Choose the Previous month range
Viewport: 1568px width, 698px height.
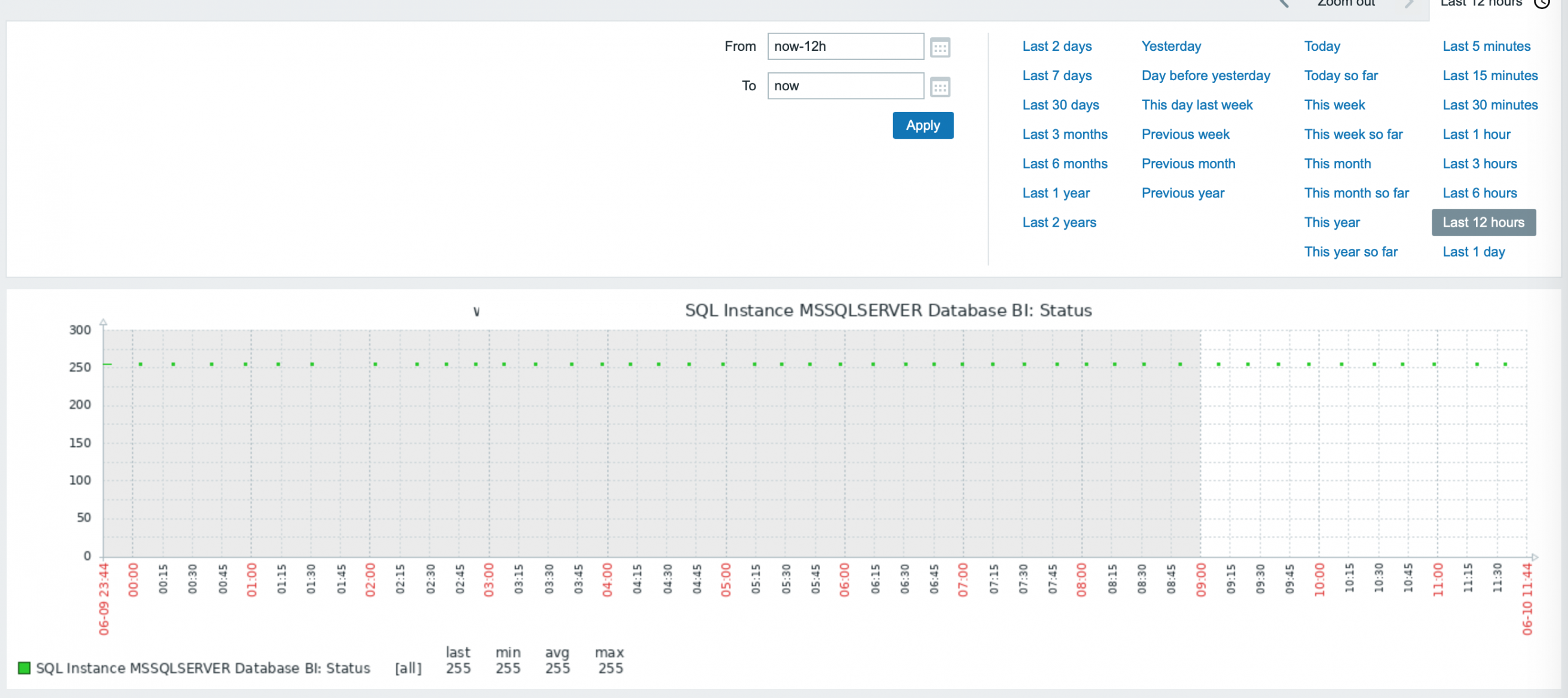coord(1188,164)
